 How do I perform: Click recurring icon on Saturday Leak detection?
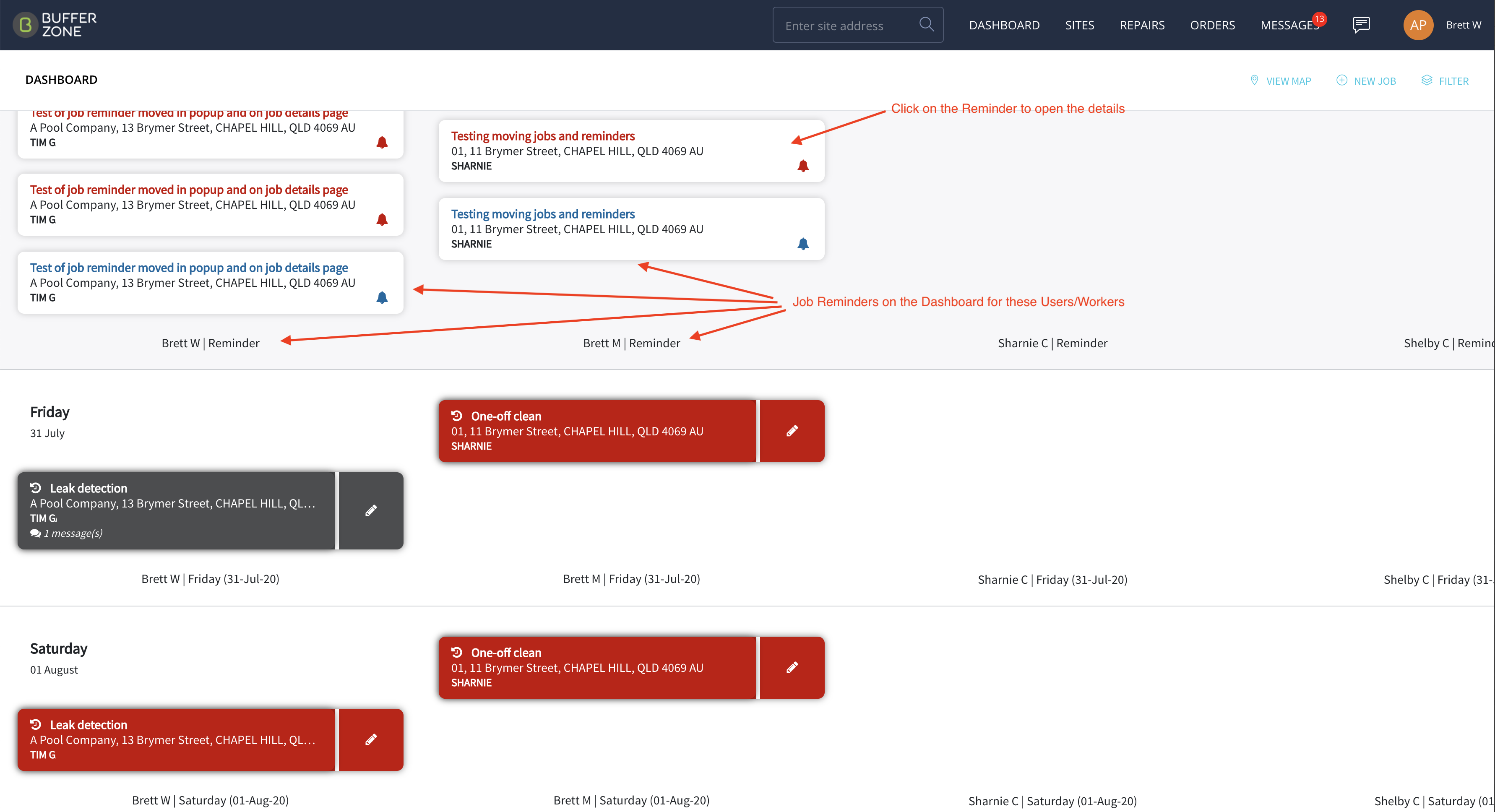click(x=35, y=724)
